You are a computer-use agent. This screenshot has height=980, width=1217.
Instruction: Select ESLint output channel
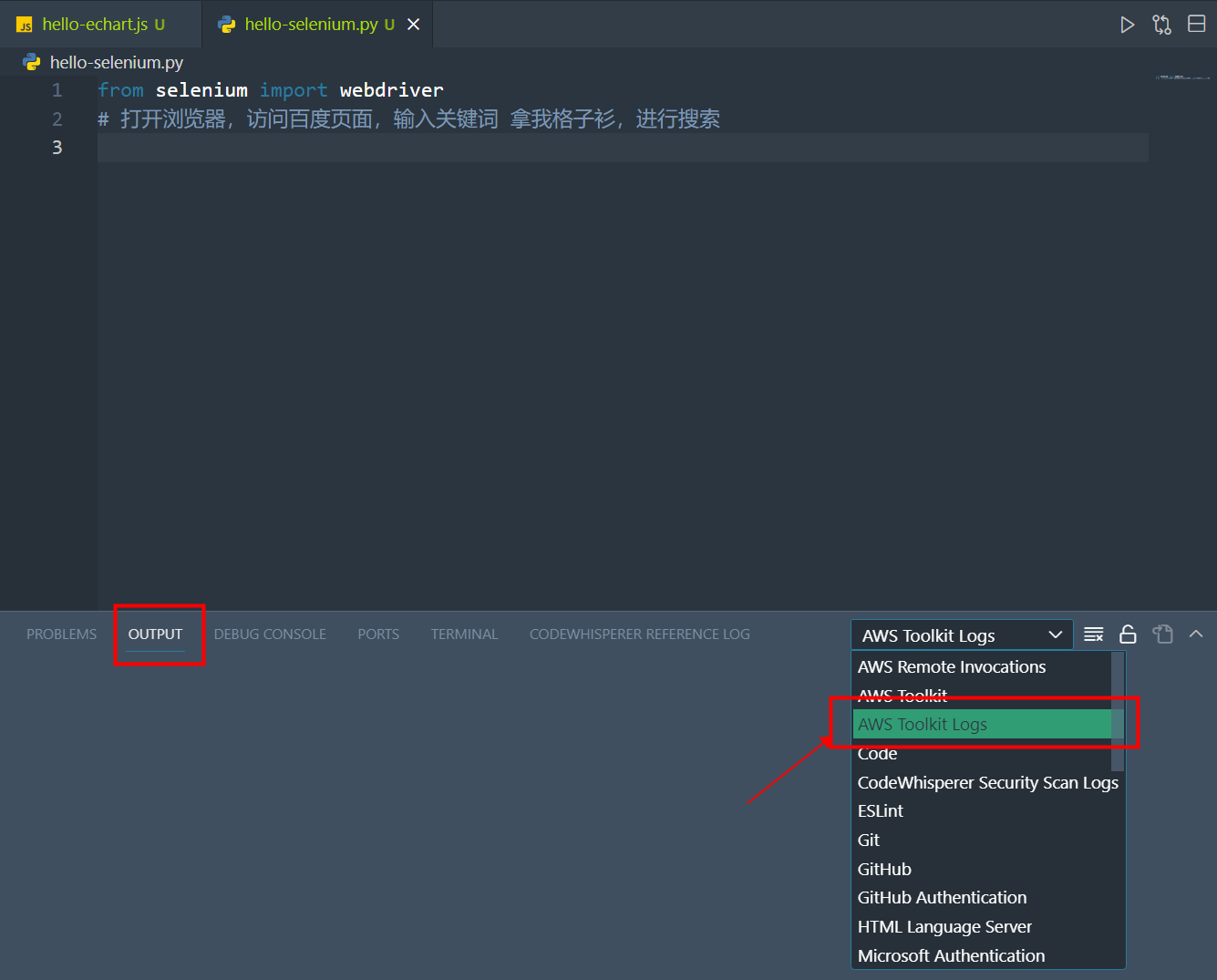988,811
